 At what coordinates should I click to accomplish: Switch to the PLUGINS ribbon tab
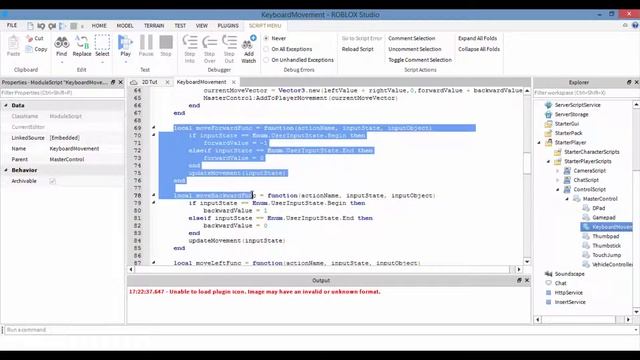pos(228,25)
